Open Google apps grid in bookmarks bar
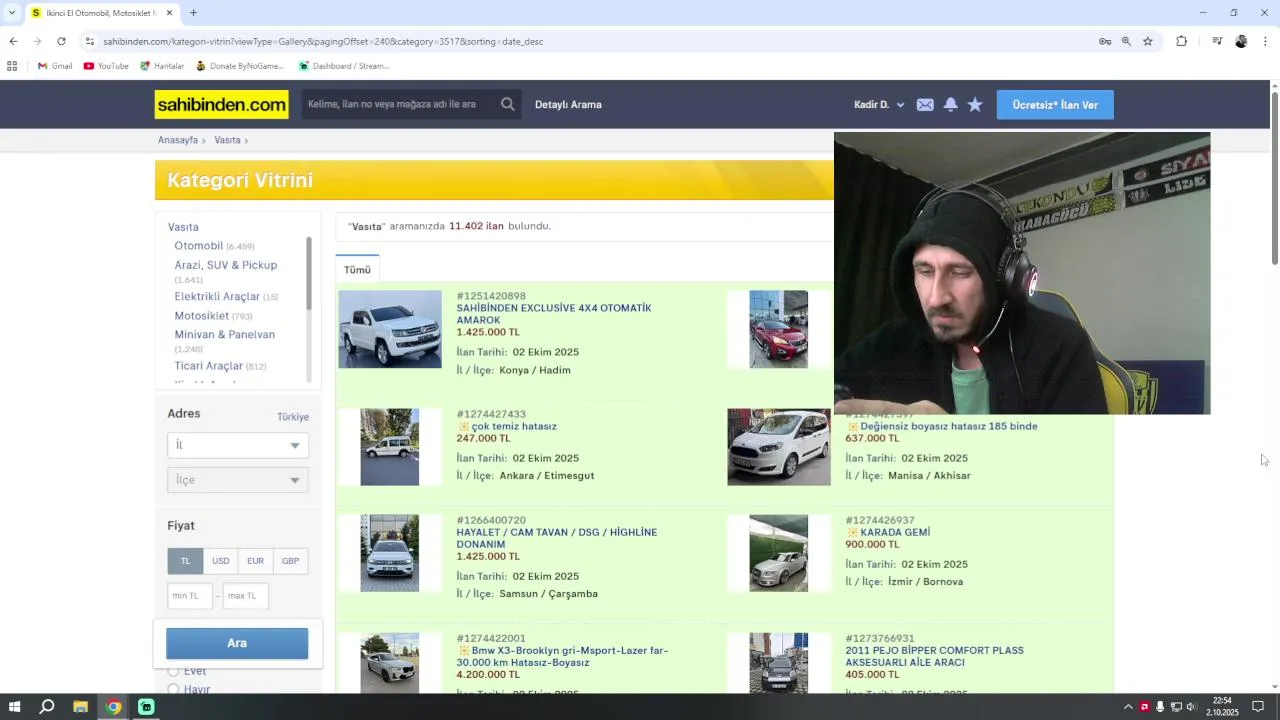1280x720 pixels. point(12,66)
